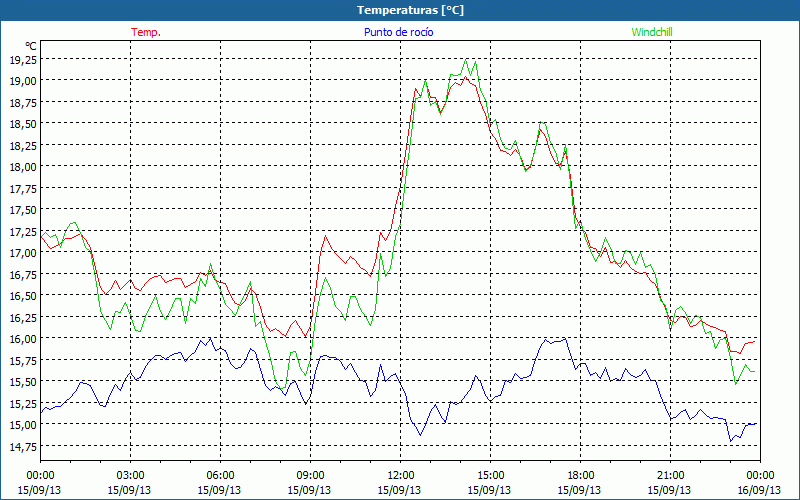Screen dimensions: 800x500
Task: Click the 16,25 y-axis value
Action: pos(22,317)
